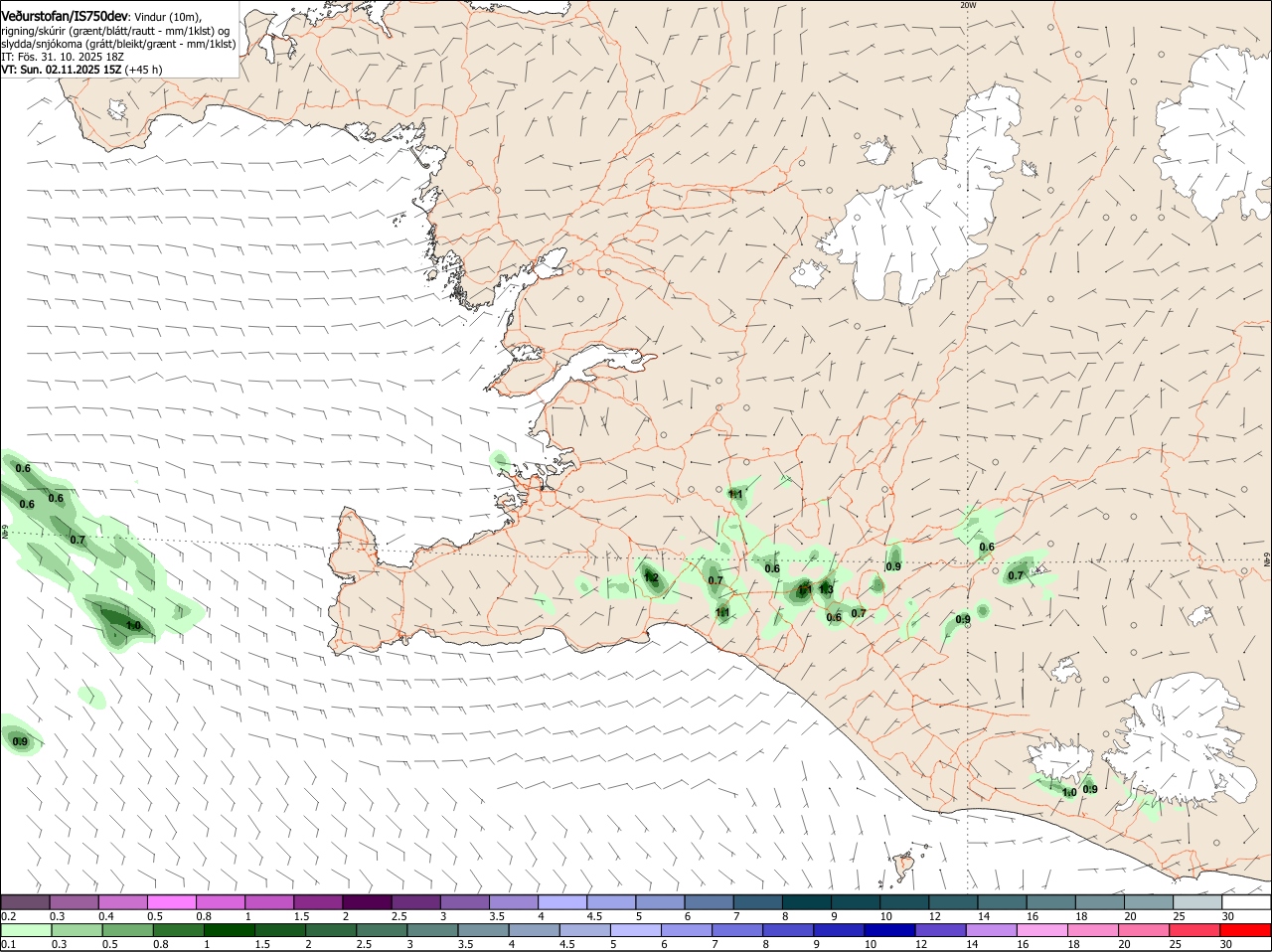
Task: Pick lower scale green swatch above 0.5
Action: (127, 930)
